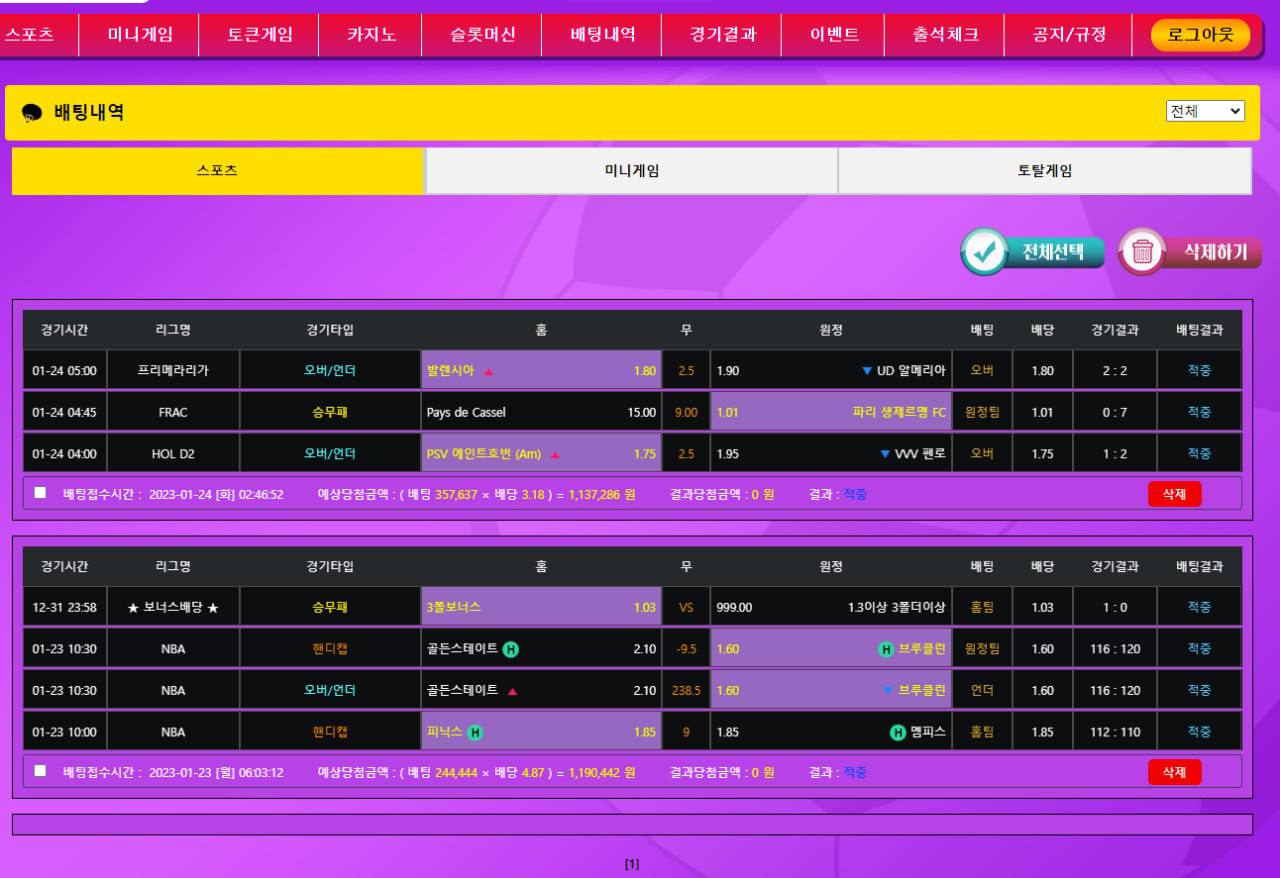
Task: Click the checkmark icon on 전체선택
Action: (x=985, y=252)
